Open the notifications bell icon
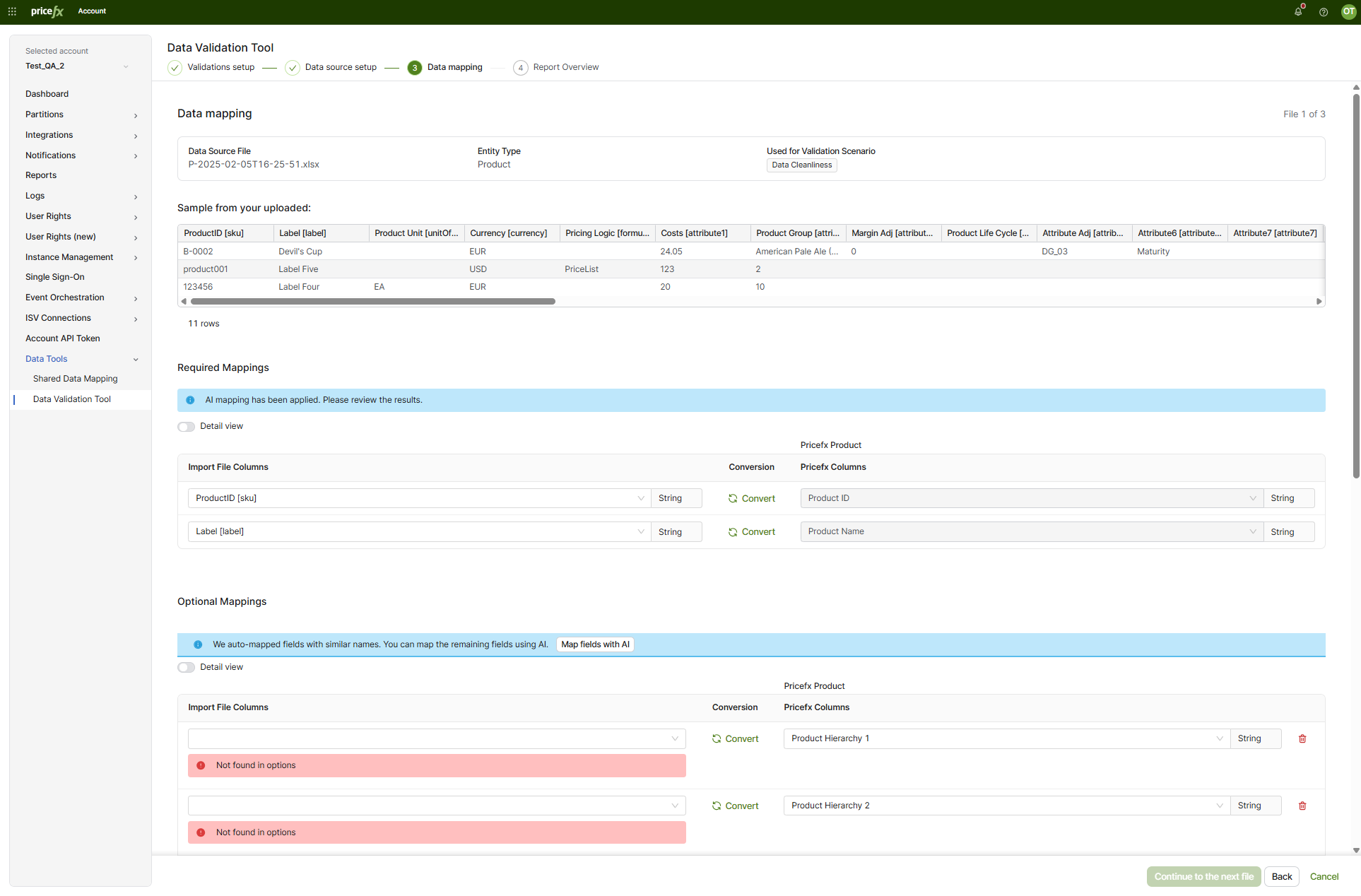Viewport: 1361px width, 896px height. click(x=1298, y=11)
